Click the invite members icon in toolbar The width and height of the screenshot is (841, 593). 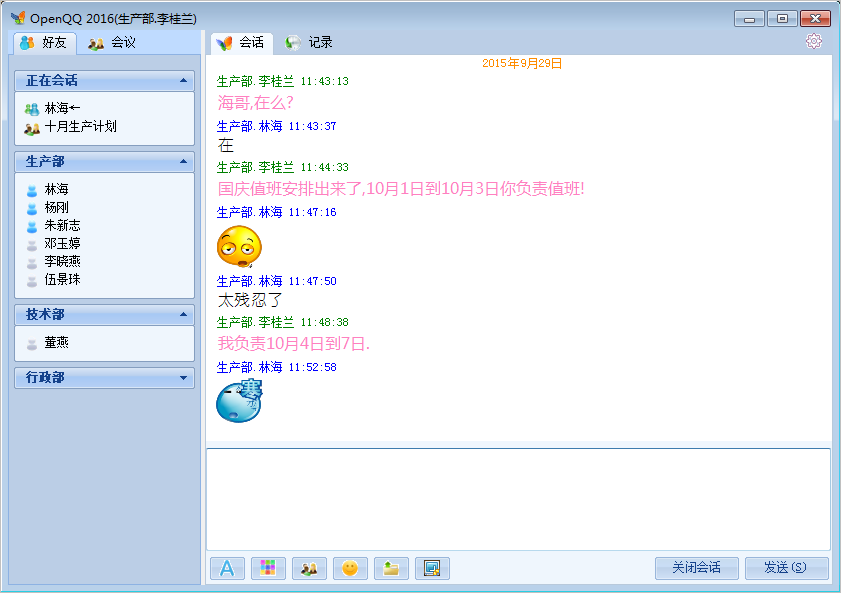(309, 568)
